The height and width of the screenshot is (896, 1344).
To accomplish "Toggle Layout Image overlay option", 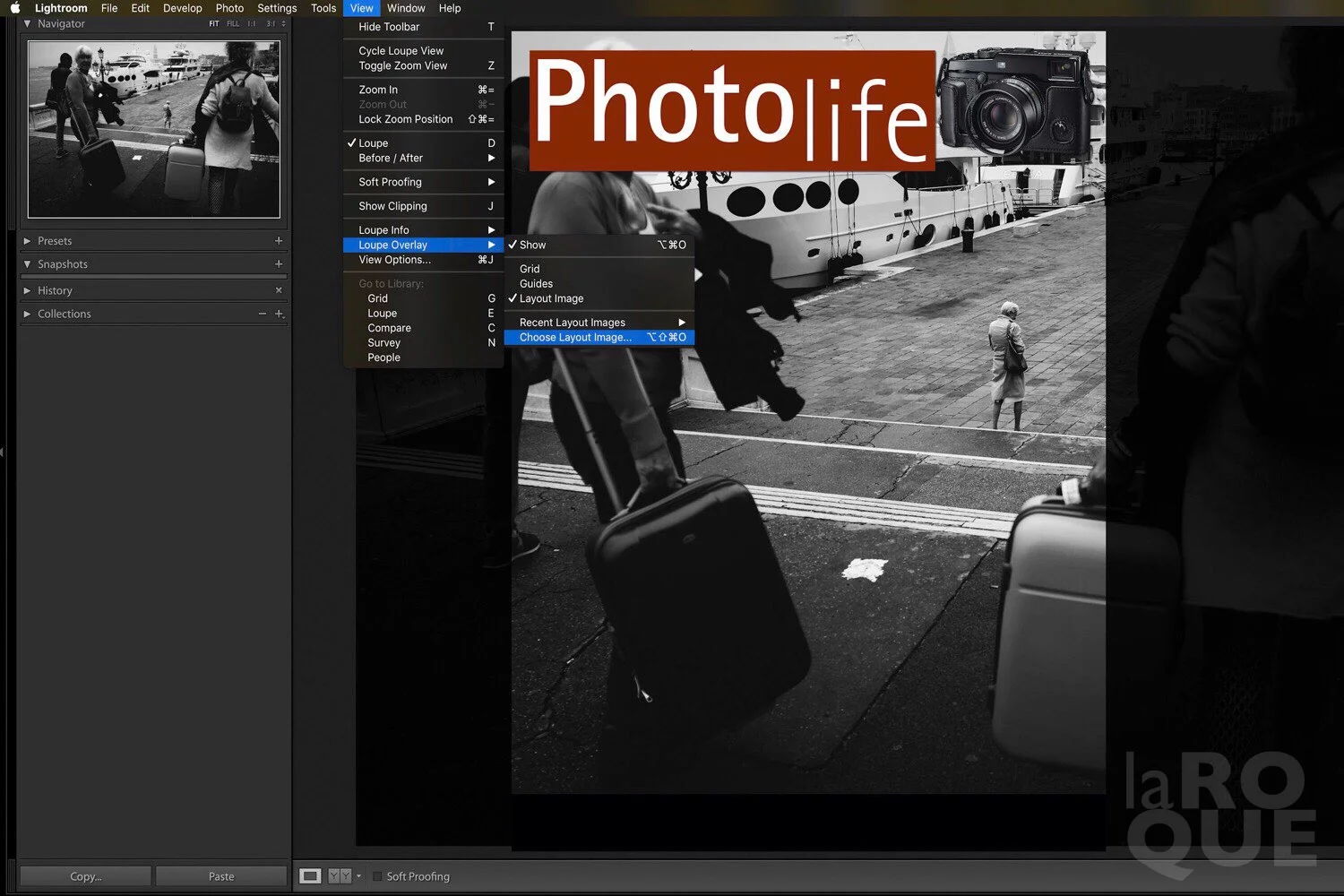I will click(599, 298).
